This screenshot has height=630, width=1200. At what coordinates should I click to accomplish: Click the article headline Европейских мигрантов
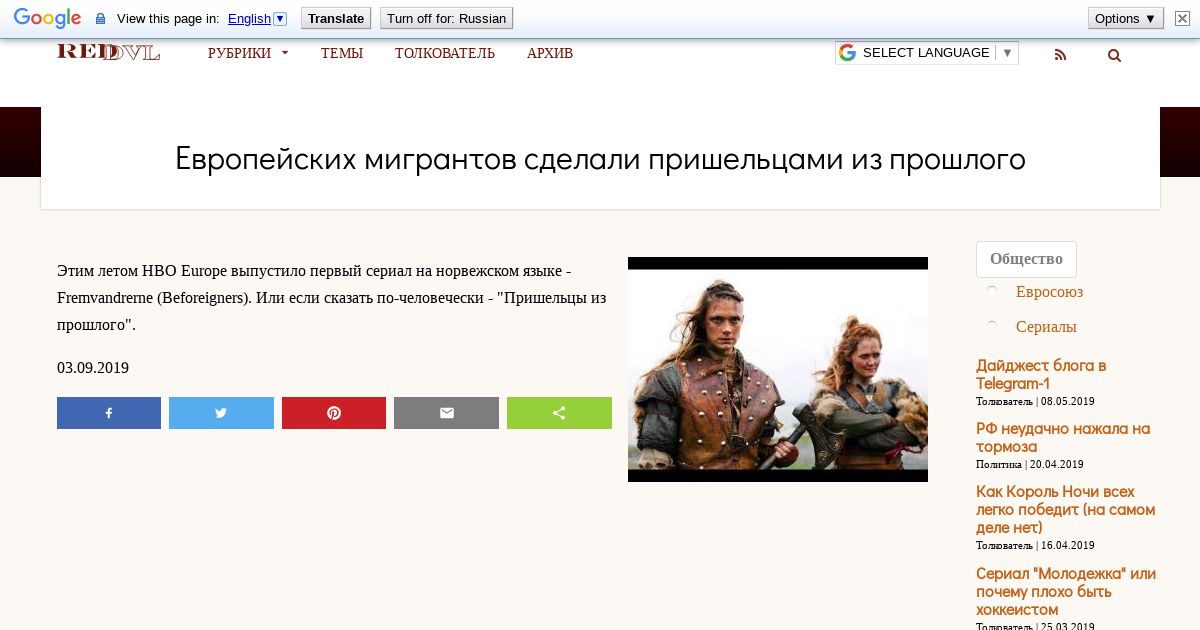(x=600, y=159)
